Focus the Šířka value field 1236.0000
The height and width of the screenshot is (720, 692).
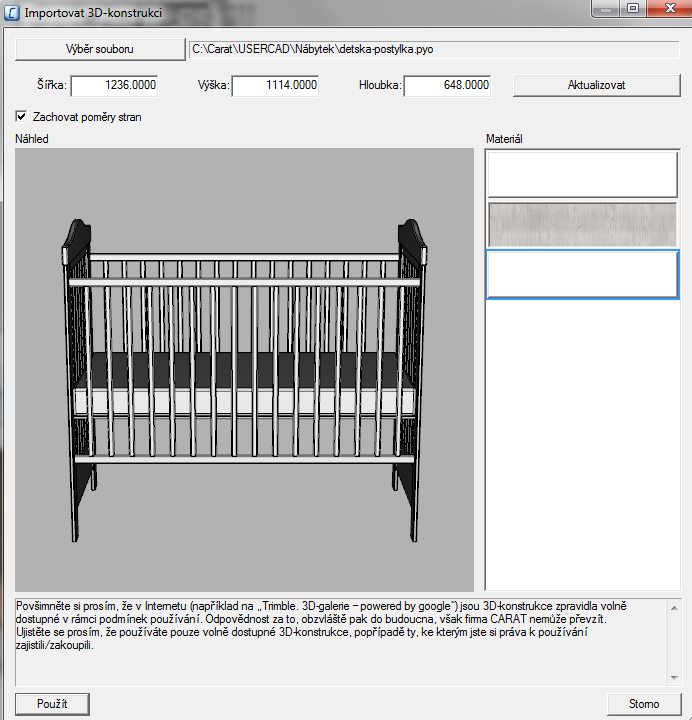point(114,85)
